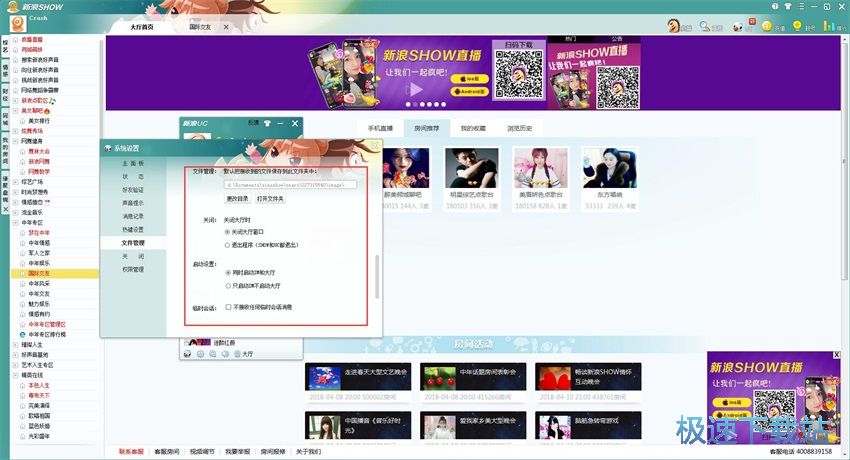The height and width of the screenshot is (460, 850).
Task: Click the blue icon beside 中年专区排行榜
Action: [23, 335]
